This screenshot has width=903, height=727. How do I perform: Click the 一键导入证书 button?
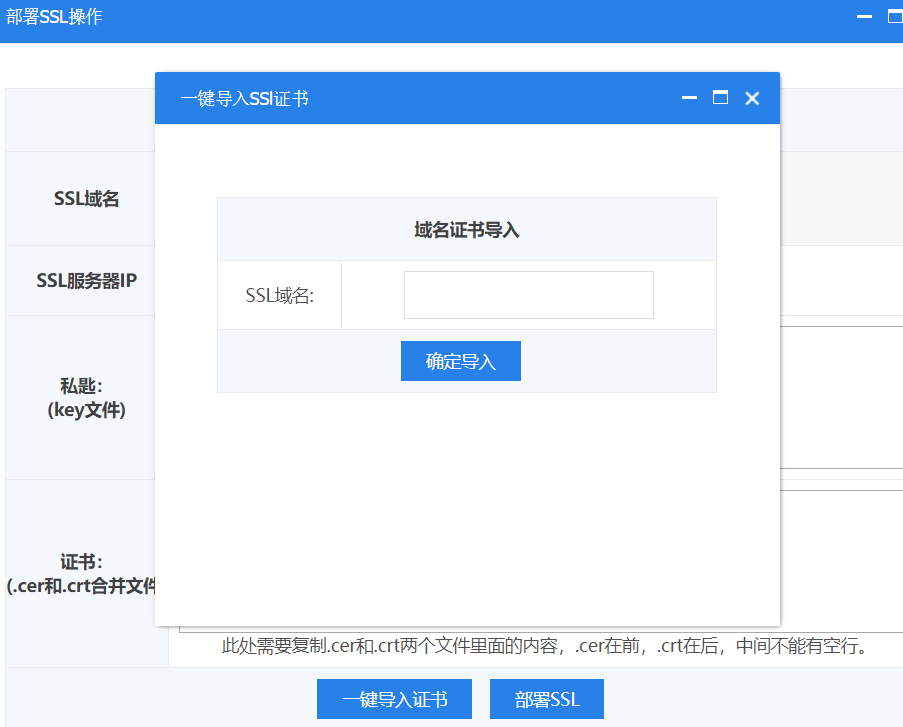point(394,699)
